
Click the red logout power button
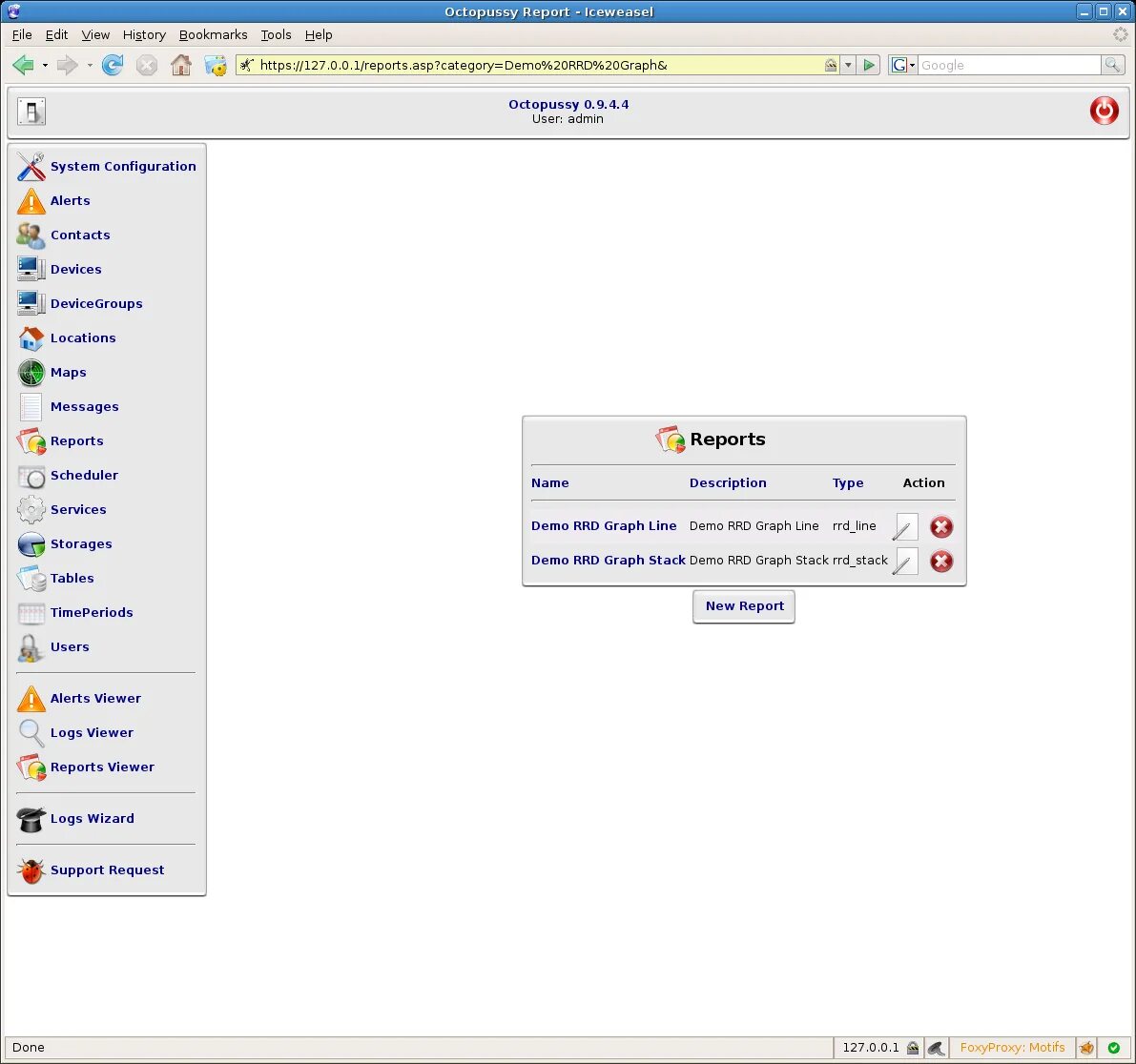tap(1104, 111)
